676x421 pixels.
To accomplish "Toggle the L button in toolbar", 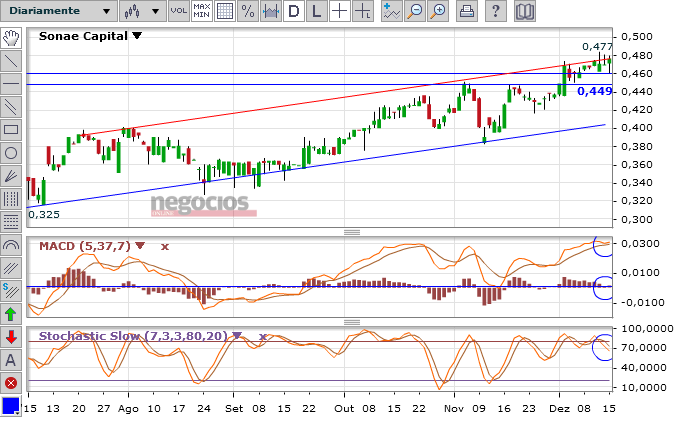I will (x=316, y=11).
